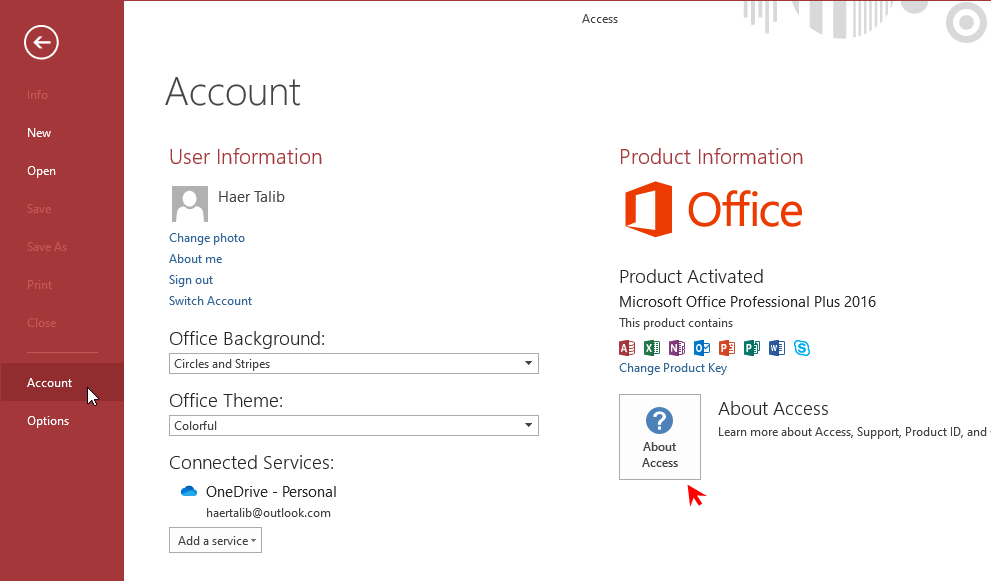Open the Office Background dropdown
The width and height of the screenshot is (991, 581).
(353, 364)
